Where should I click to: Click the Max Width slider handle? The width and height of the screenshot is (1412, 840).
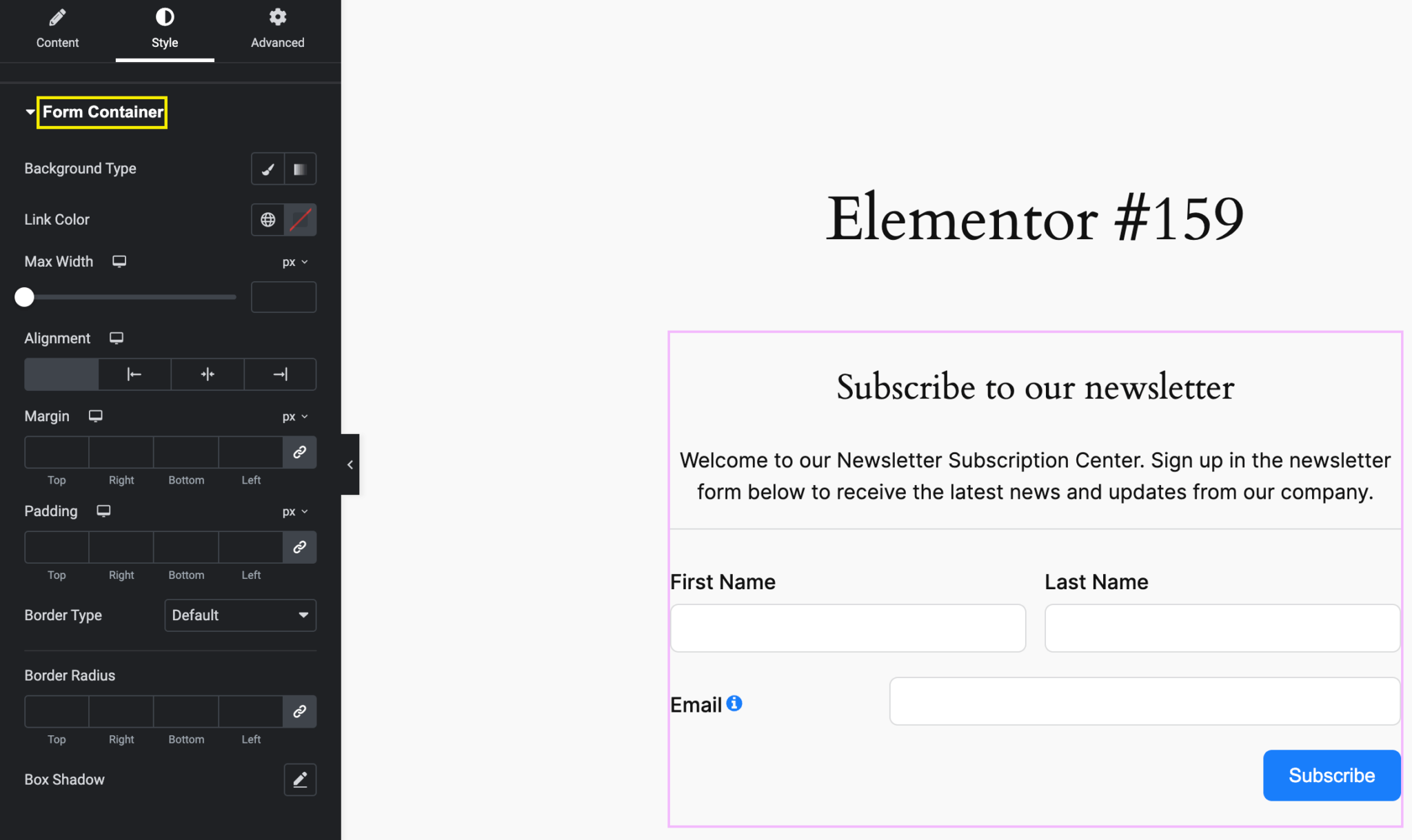click(x=24, y=297)
